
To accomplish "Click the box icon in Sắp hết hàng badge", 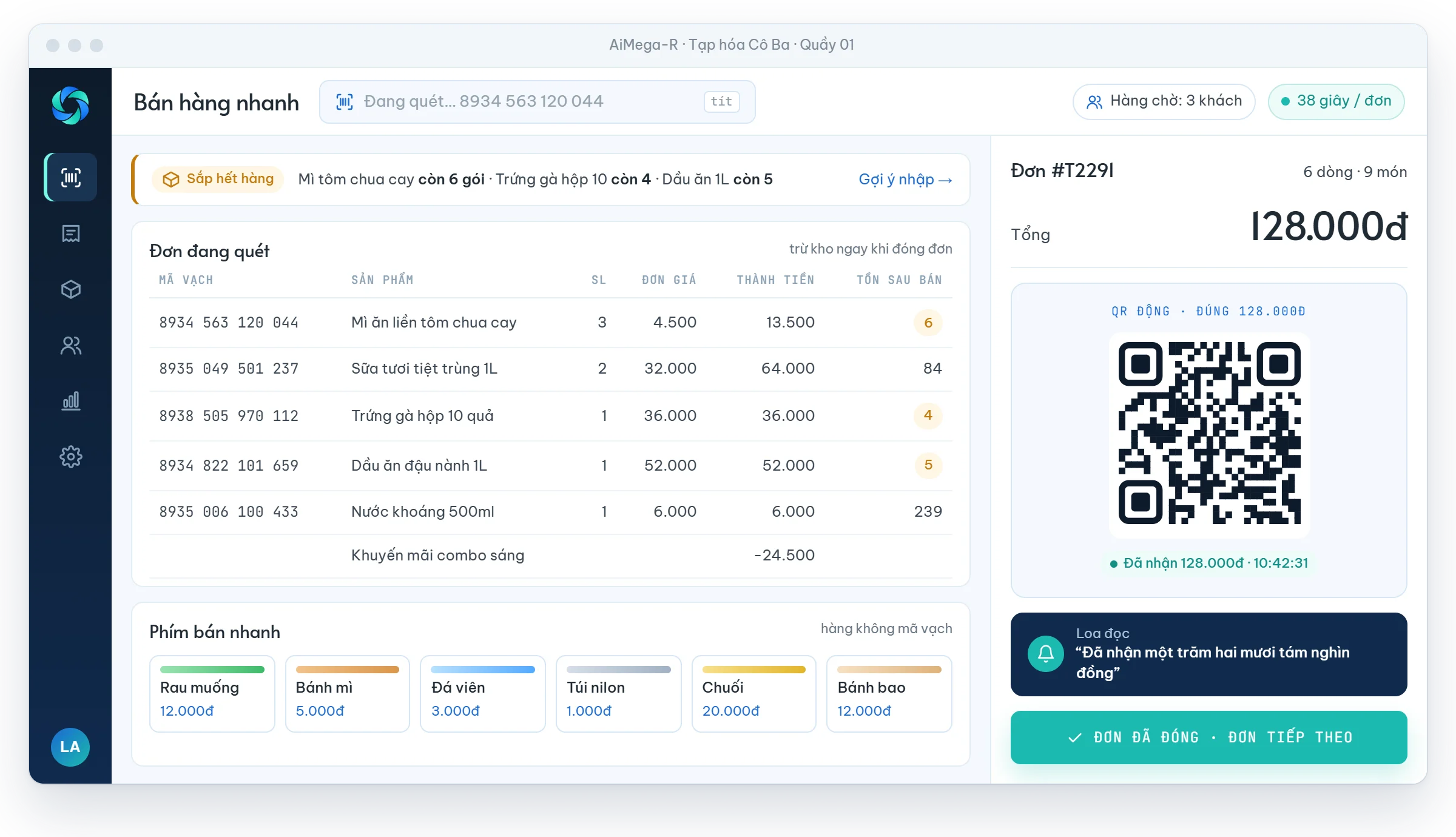I will pyautogui.click(x=171, y=180).
